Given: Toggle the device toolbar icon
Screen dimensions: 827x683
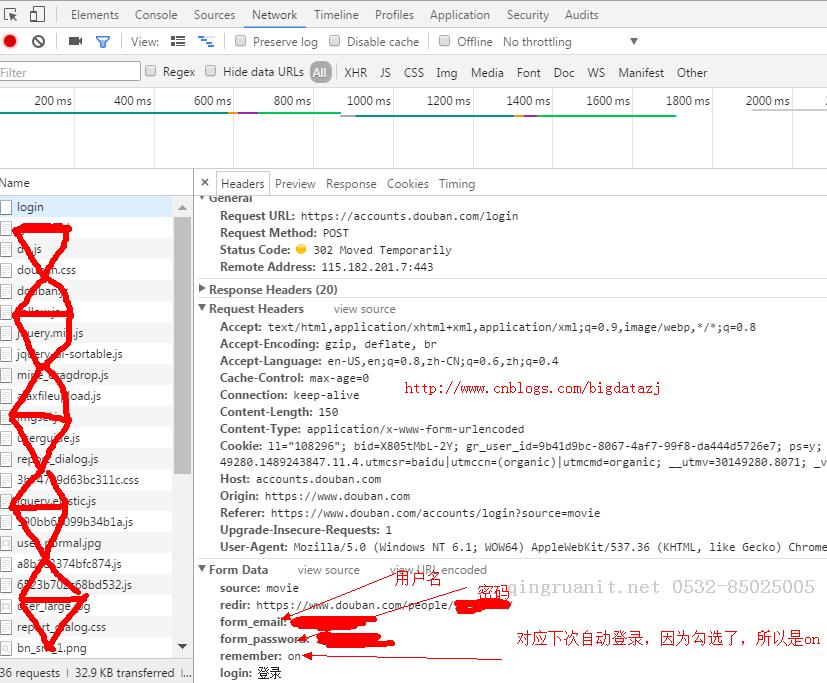Looking at the screenshot, I should tap(37, 14).
